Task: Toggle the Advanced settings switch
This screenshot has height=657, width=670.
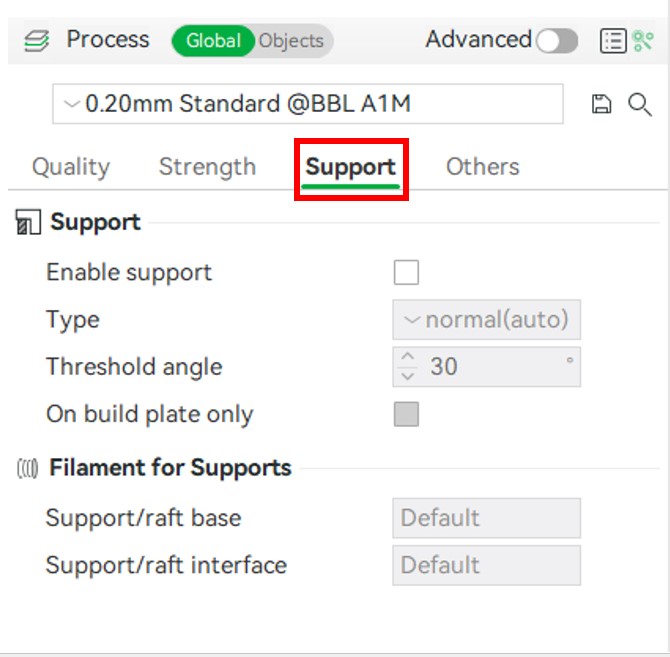Action: point(556,41)
